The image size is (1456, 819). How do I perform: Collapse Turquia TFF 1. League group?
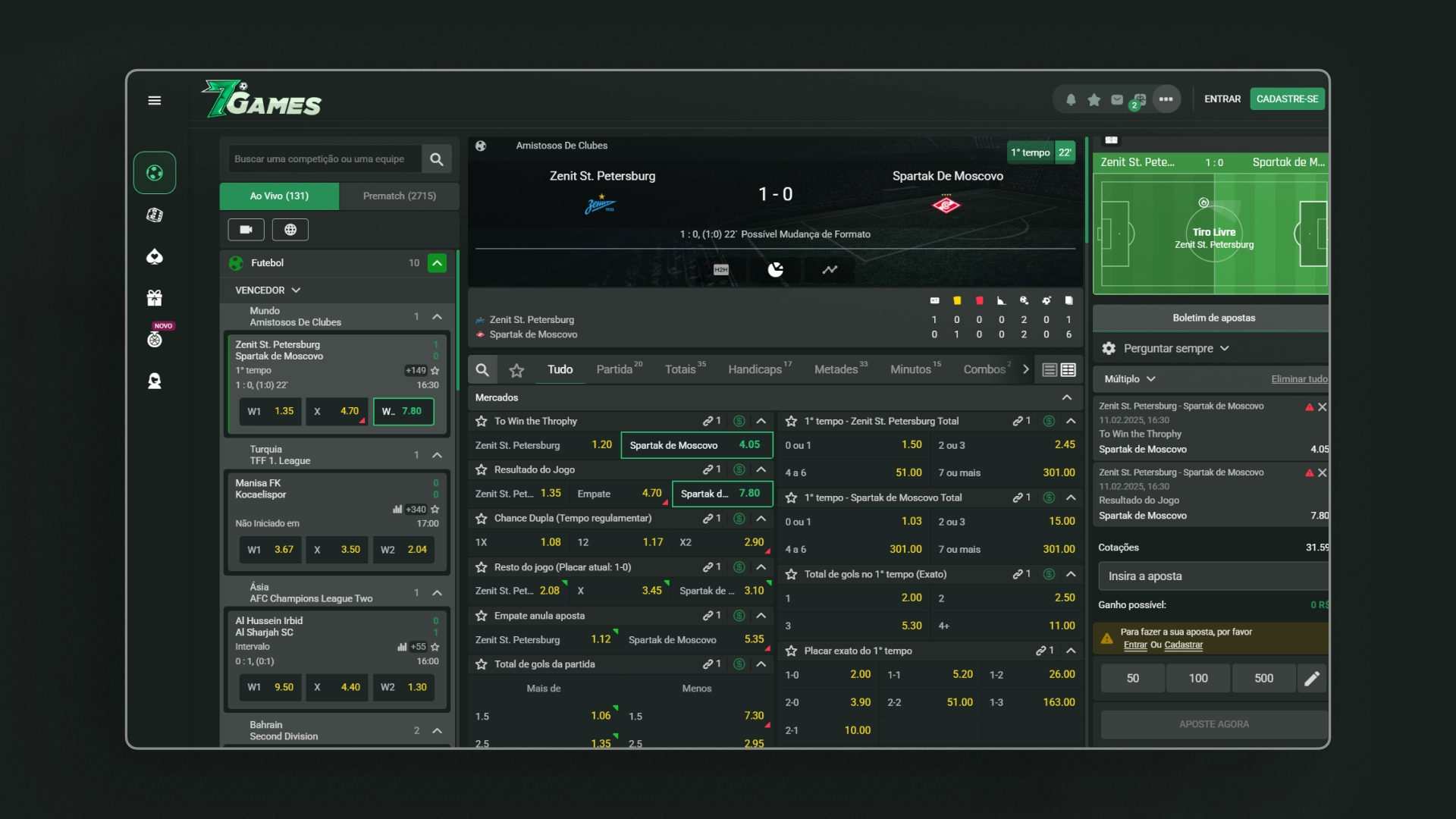(x=438, y=455)
